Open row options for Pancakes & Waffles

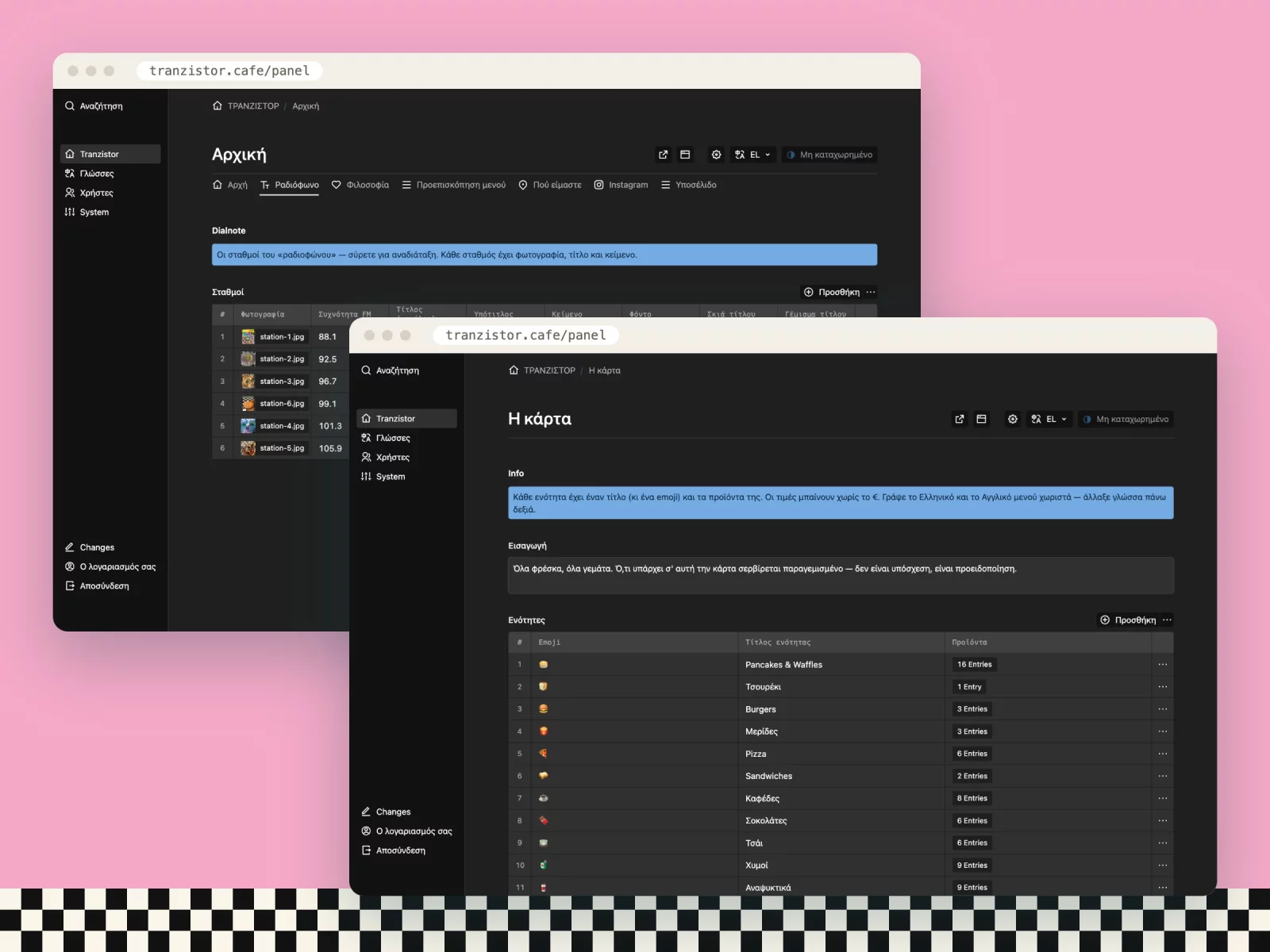[x=1162, y=665]
